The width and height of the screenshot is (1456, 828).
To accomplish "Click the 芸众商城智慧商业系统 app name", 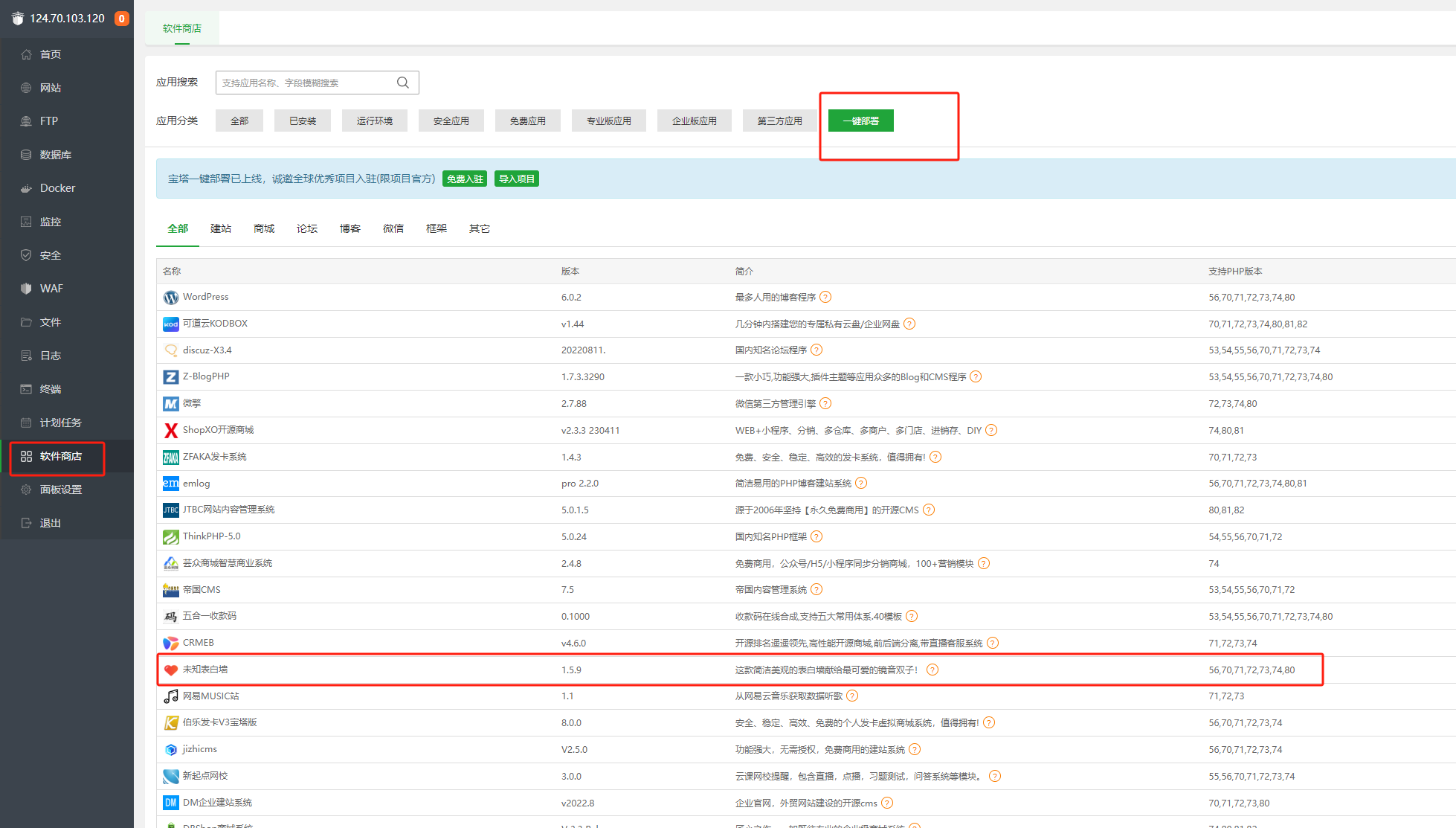I will pos(228,563).
